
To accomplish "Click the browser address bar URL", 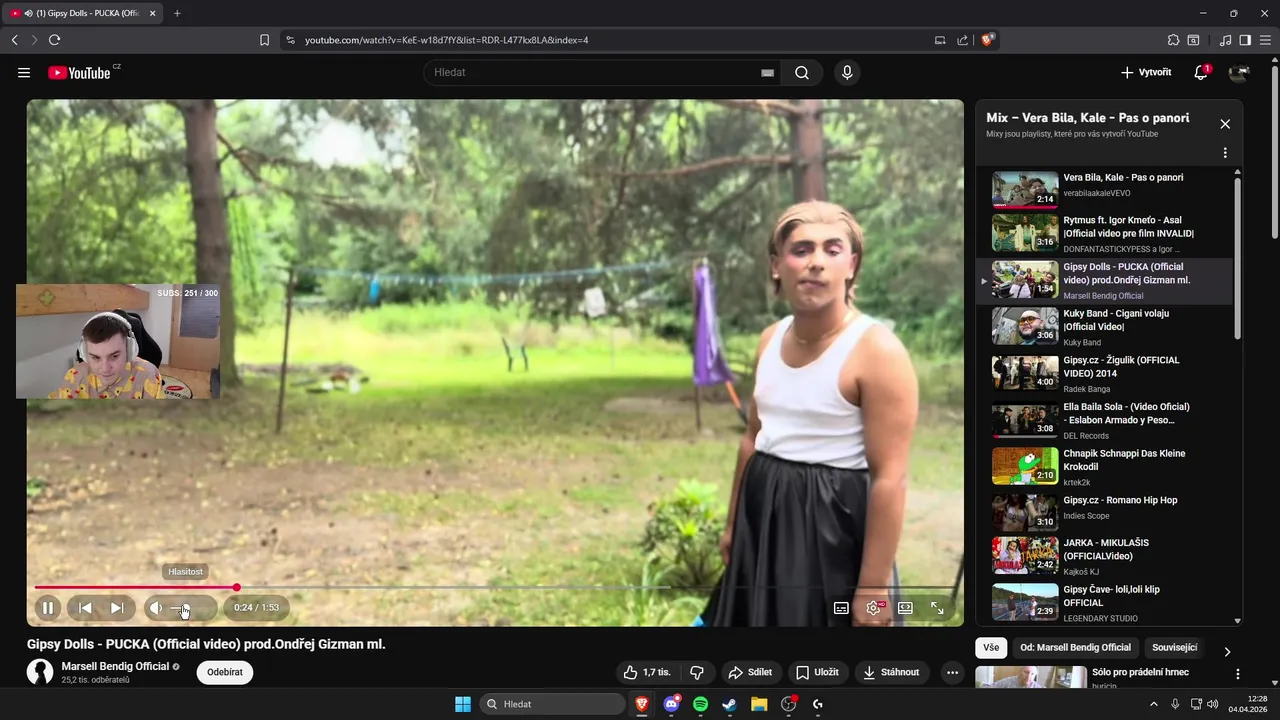I will click(447, 40).
